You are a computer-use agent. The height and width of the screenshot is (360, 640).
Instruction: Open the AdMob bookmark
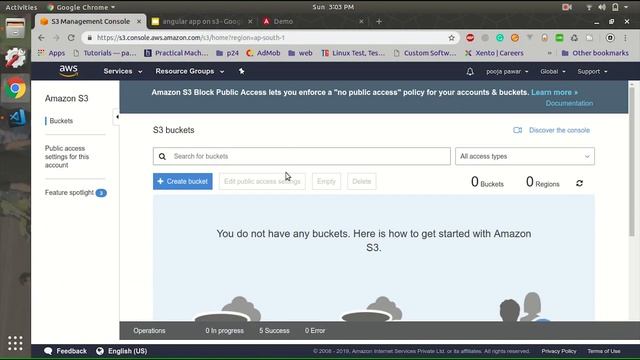(x=263, y=53)
